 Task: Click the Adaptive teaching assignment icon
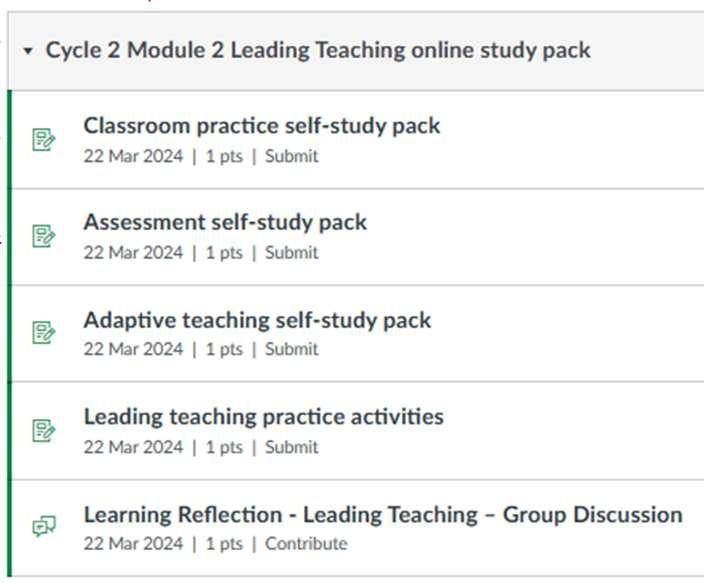pyautogui.click(x=43, y=333)
